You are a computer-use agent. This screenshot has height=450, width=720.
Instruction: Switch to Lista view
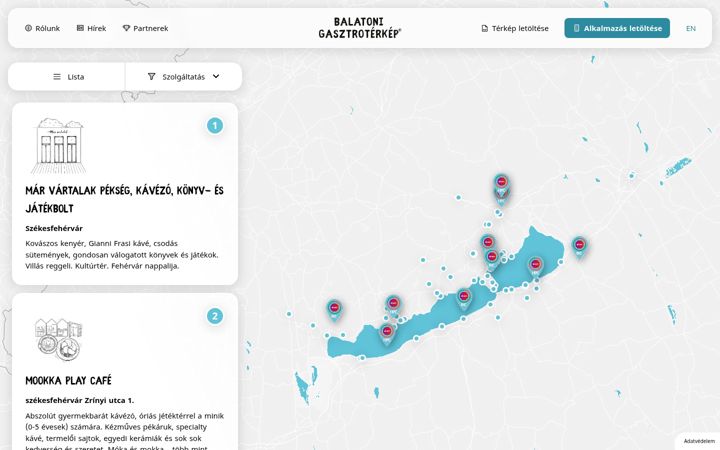pyautogui.click(x=67, y=77)
